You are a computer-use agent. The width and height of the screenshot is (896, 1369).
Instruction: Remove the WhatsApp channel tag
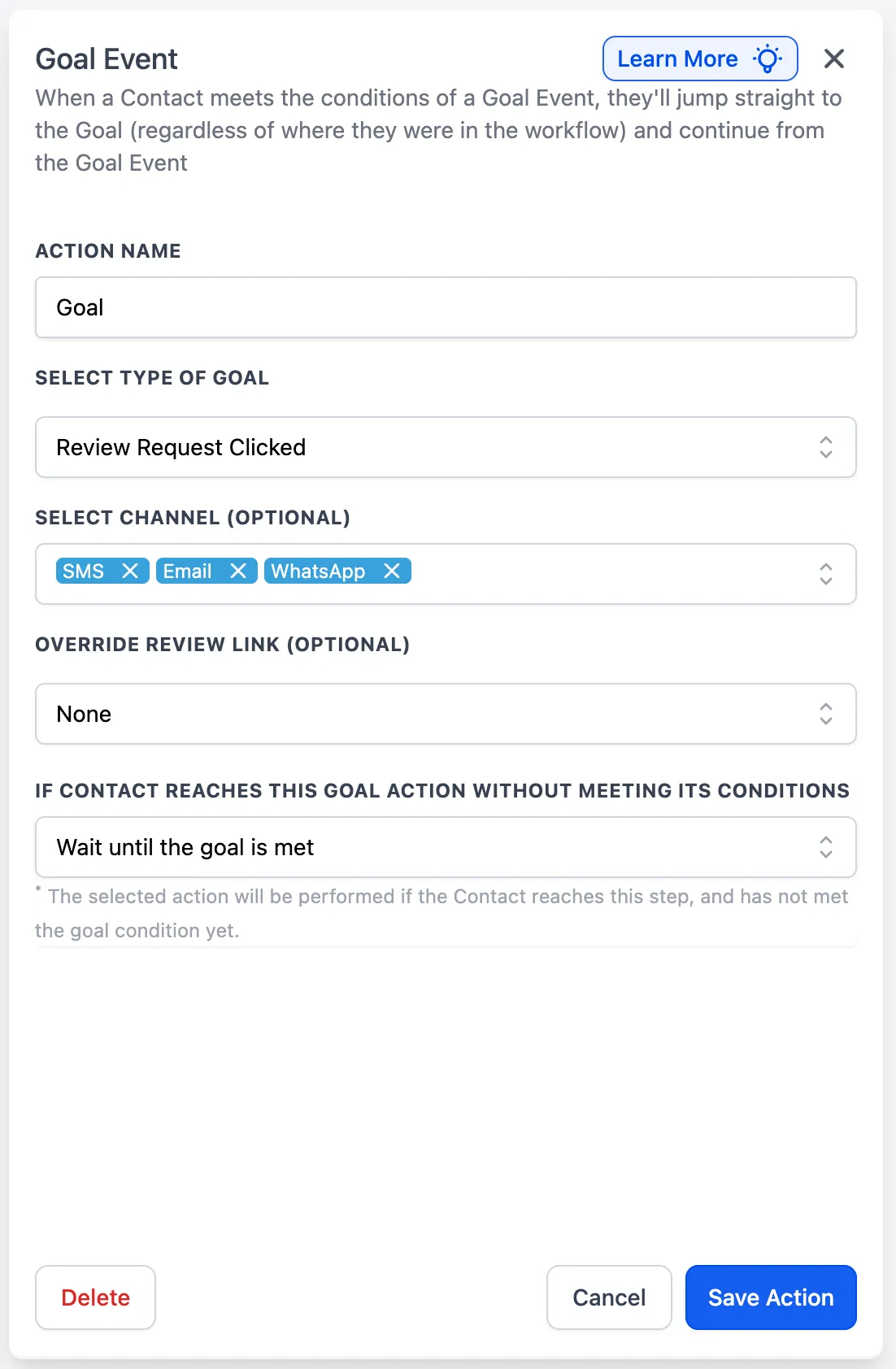(x=392, y=571)
